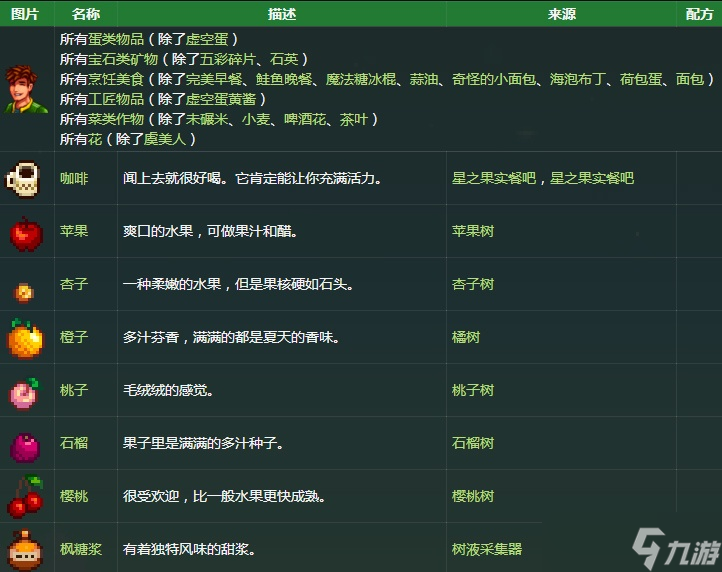722x572 pixels.
Task: Open the 虚空蛋 exception link
Action: (207, 39)
